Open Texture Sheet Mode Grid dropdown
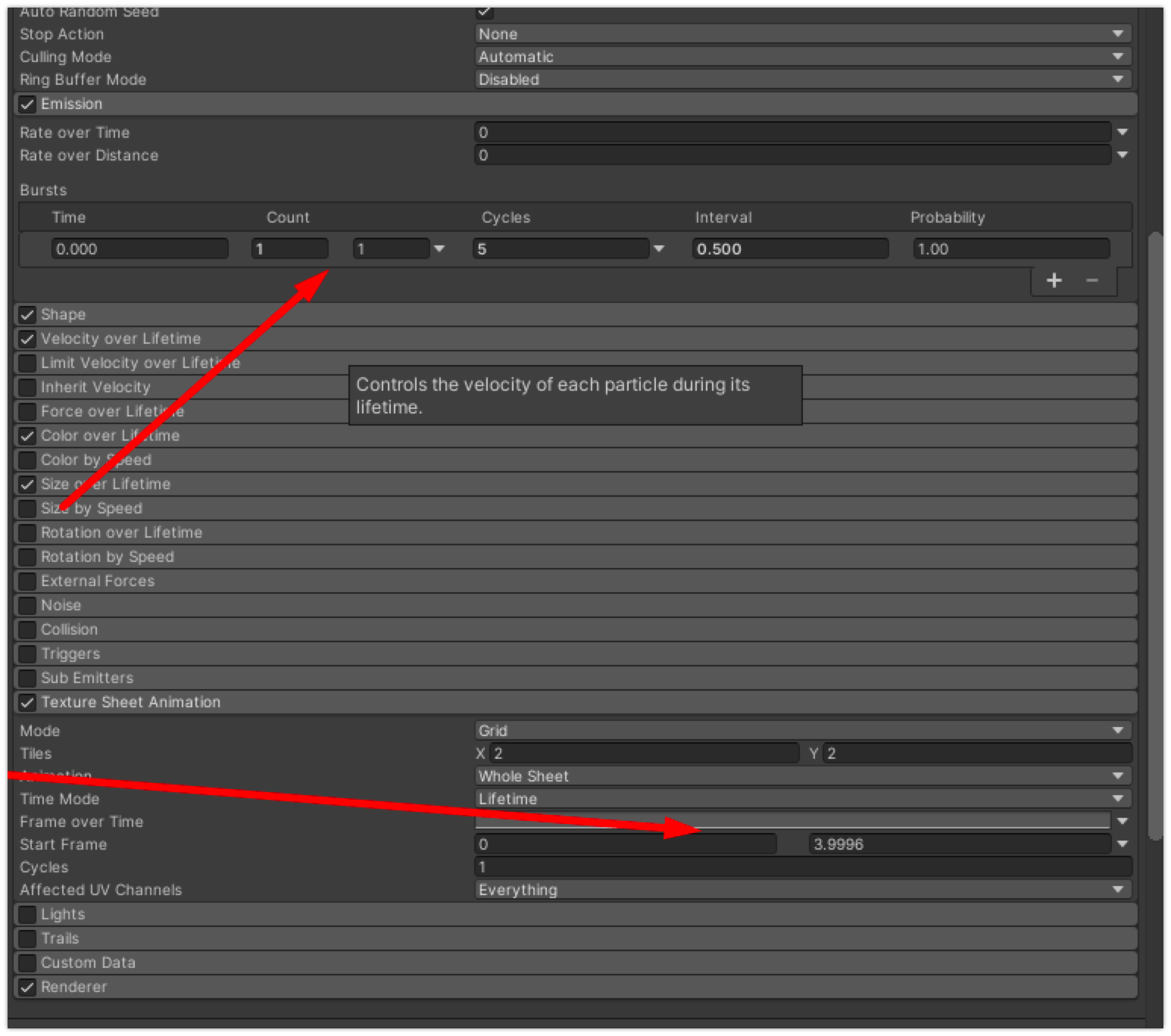This screenshot has height=1036, width=1171. pos(803,731)
